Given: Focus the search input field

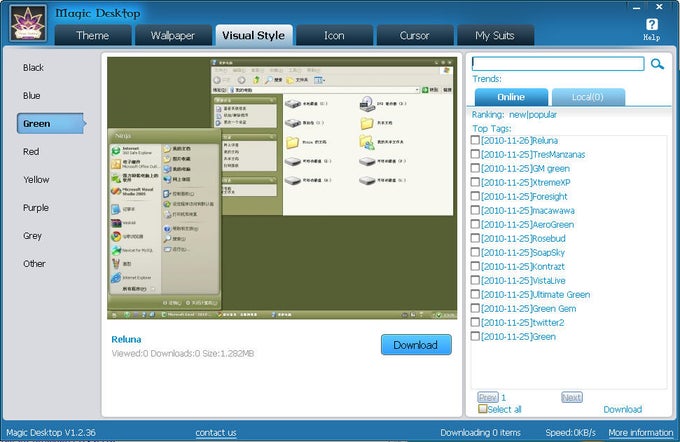Looking at the screenshot, I should 558,64.
